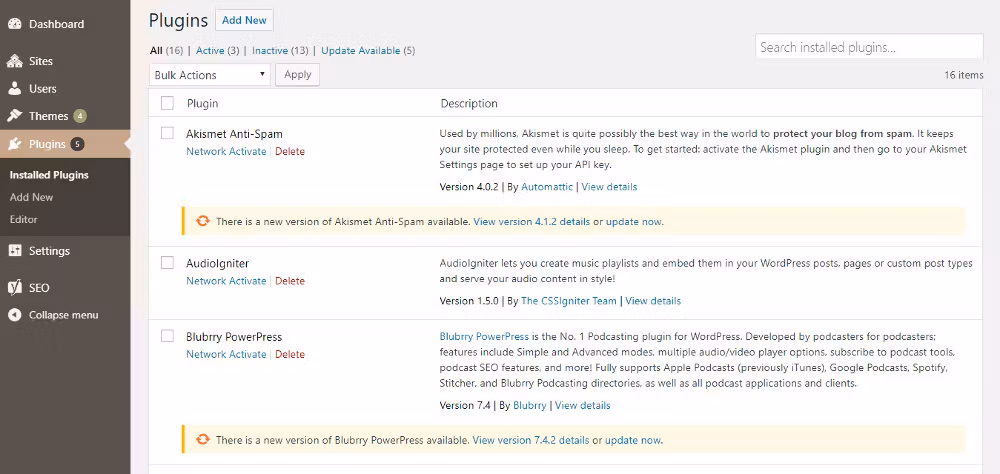Open Add New in the sidebar submenu
1000x474 pixels.
click(31, 197)
